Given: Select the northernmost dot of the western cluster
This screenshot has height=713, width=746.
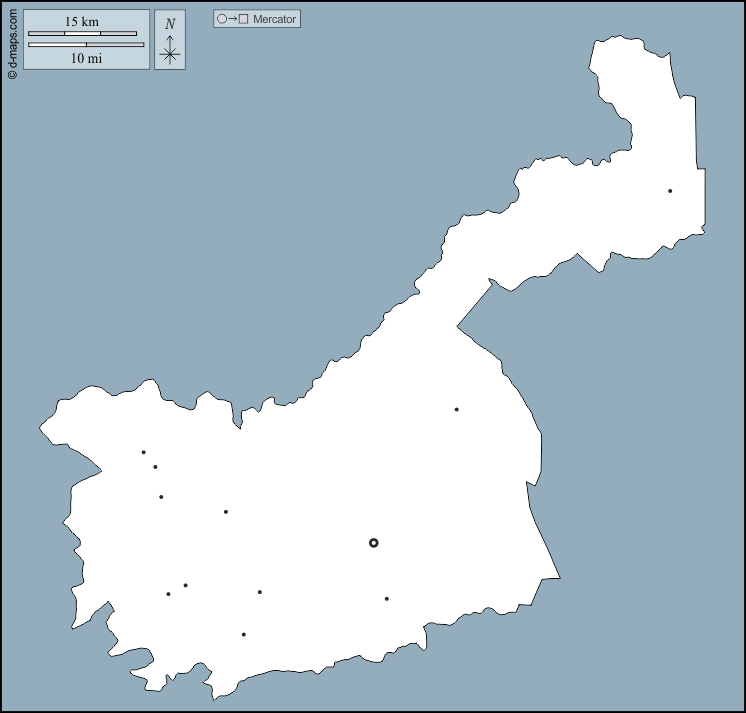Looking at the screenshot, I should point(143,452).
